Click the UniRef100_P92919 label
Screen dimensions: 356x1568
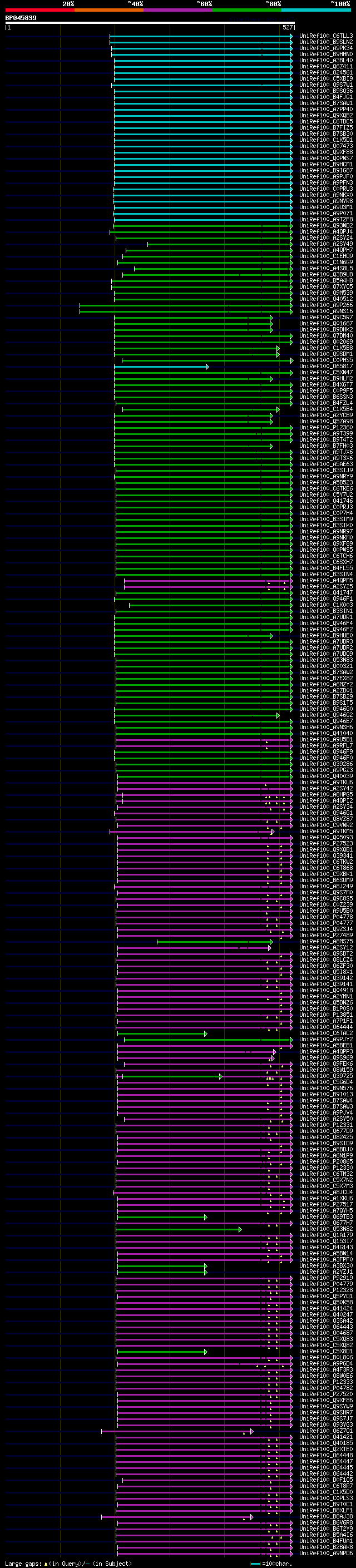(326, 1278)
